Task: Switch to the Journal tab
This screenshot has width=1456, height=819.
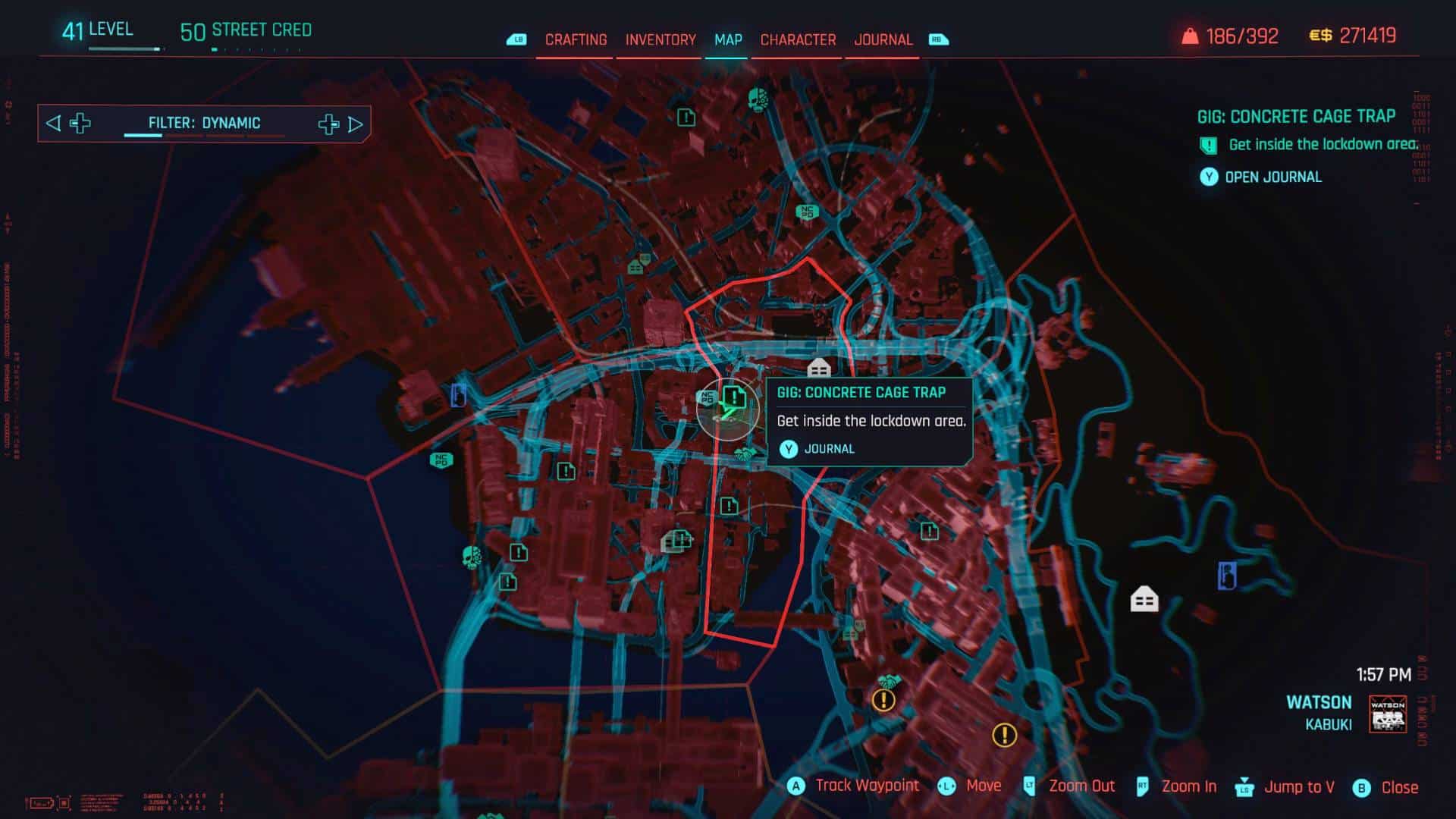Action: coord(883,39)
